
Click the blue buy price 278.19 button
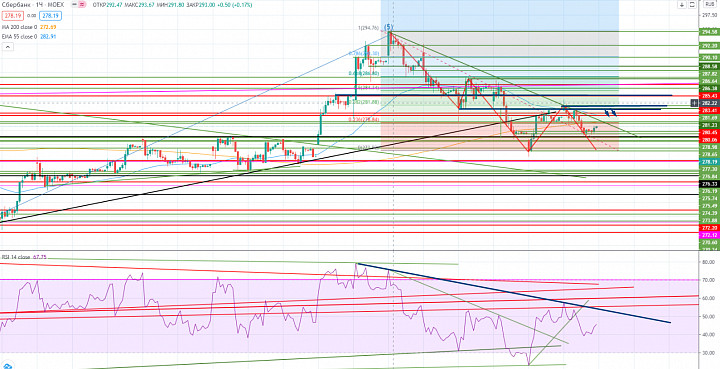coord(51,16)
